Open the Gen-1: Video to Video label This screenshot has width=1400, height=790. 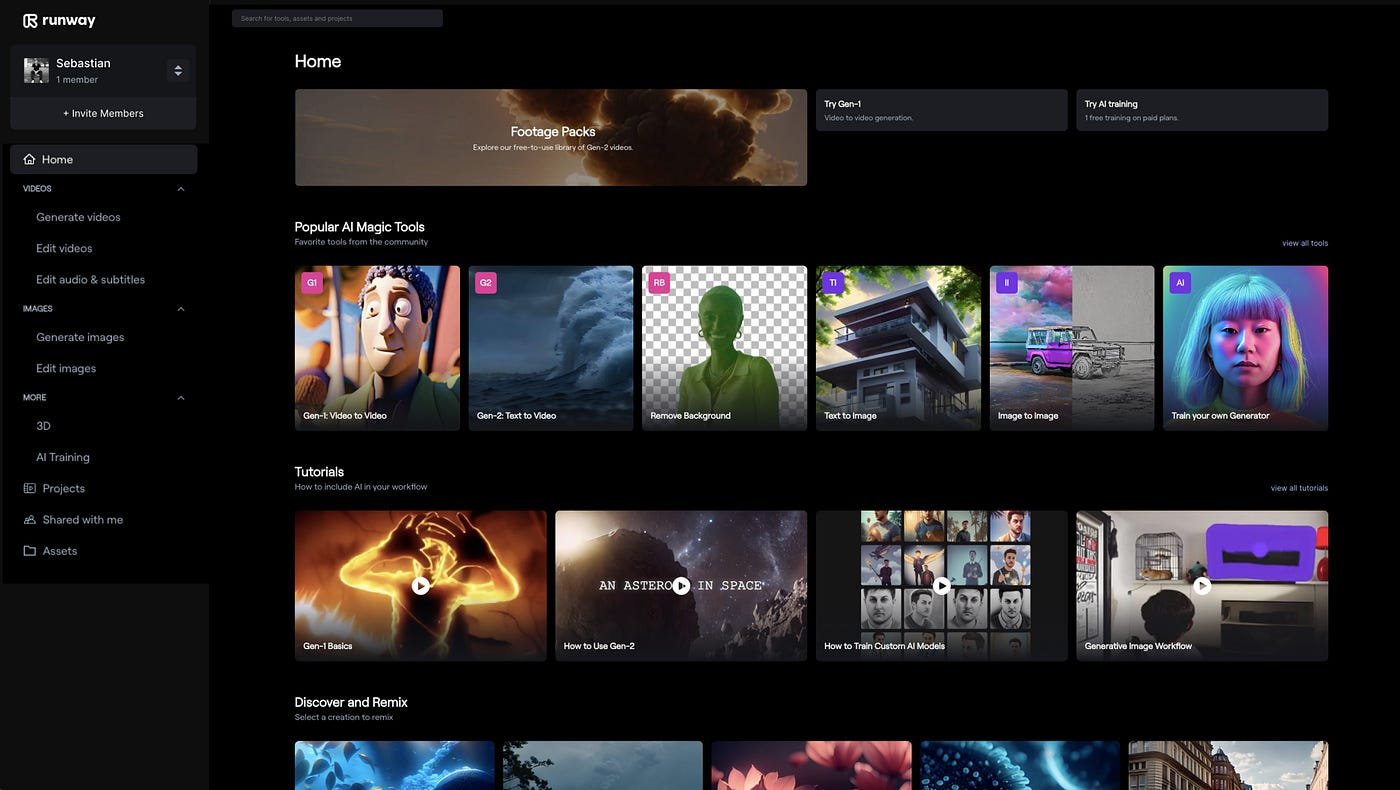345,416
